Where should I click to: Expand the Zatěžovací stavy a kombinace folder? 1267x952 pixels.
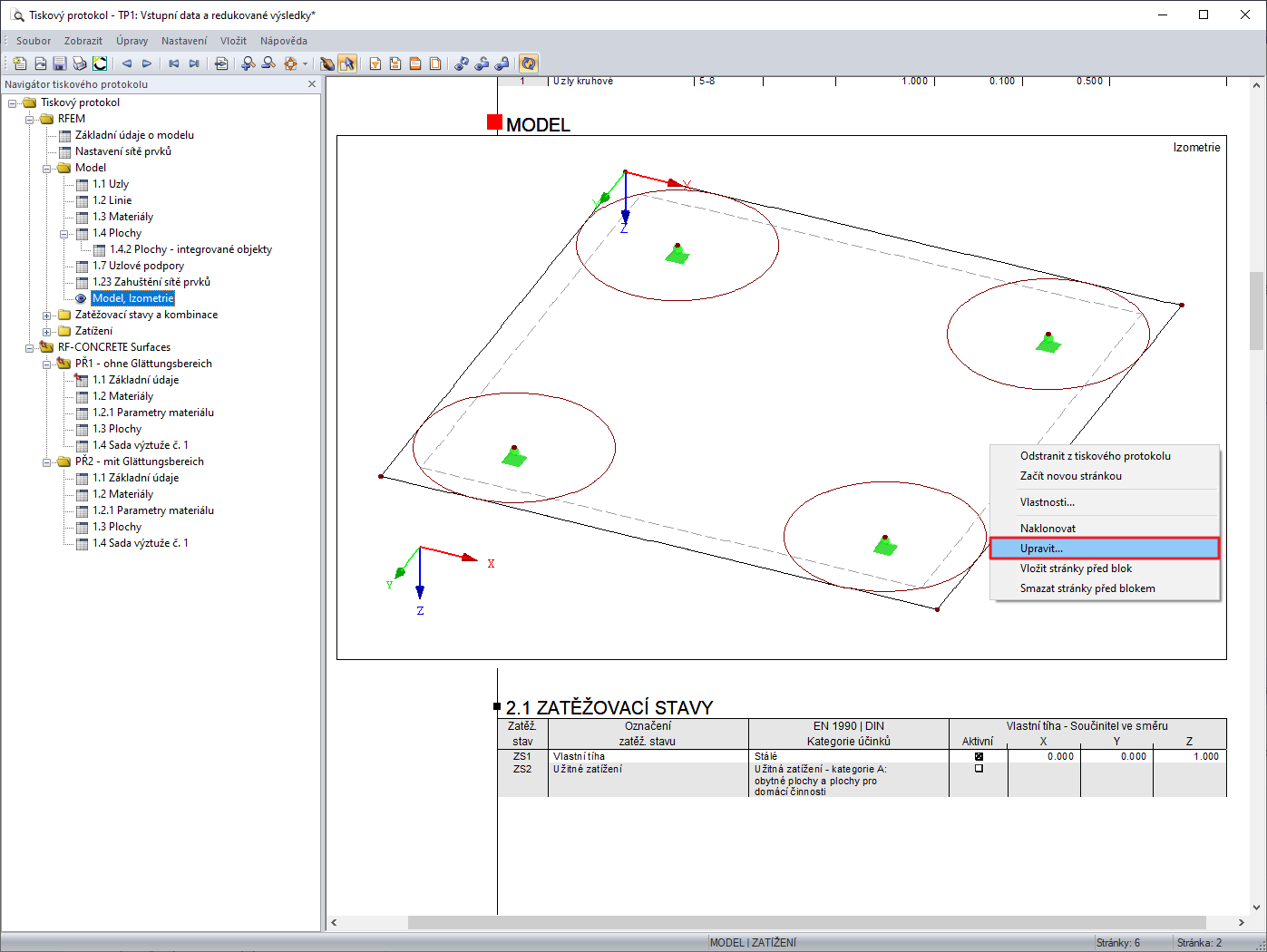[x=47, y=315]
